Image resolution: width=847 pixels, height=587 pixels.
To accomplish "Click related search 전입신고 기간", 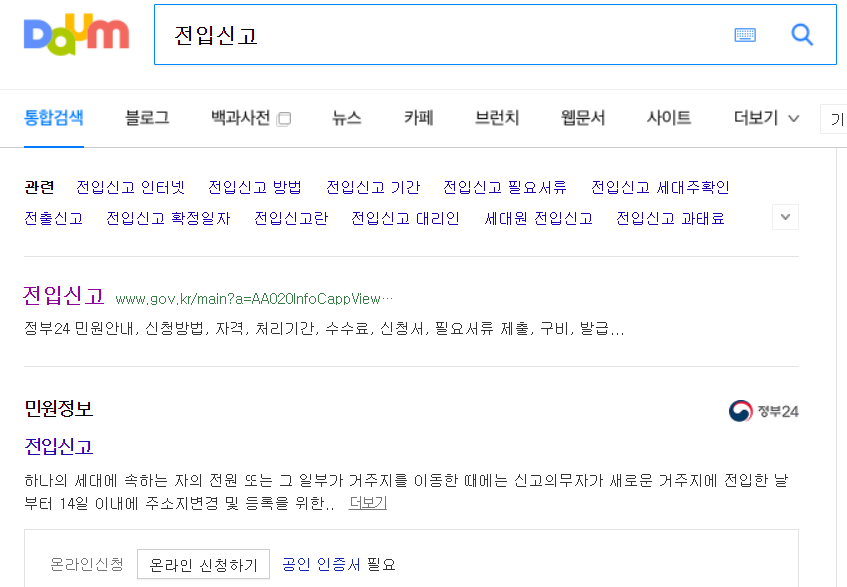I will (x=373, y=187).
